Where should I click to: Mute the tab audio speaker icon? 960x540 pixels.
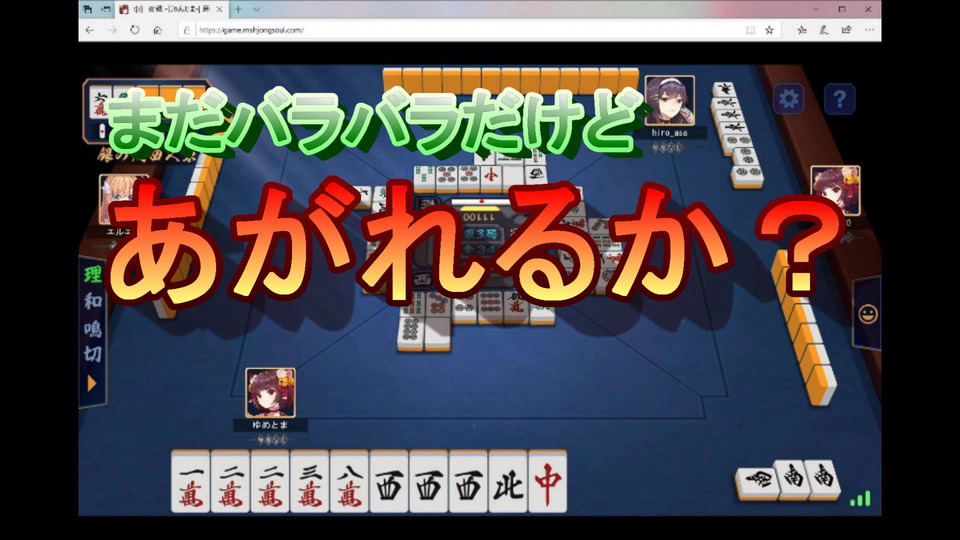pos(138,10)
